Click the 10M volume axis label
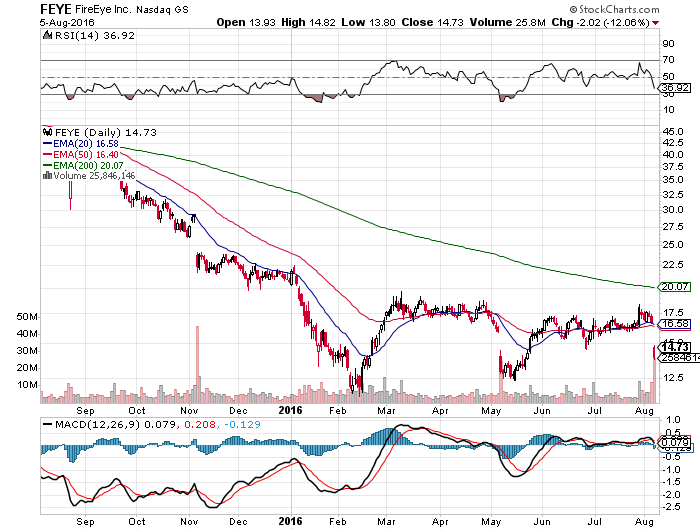The image size is (700, 530). (27, 385)
